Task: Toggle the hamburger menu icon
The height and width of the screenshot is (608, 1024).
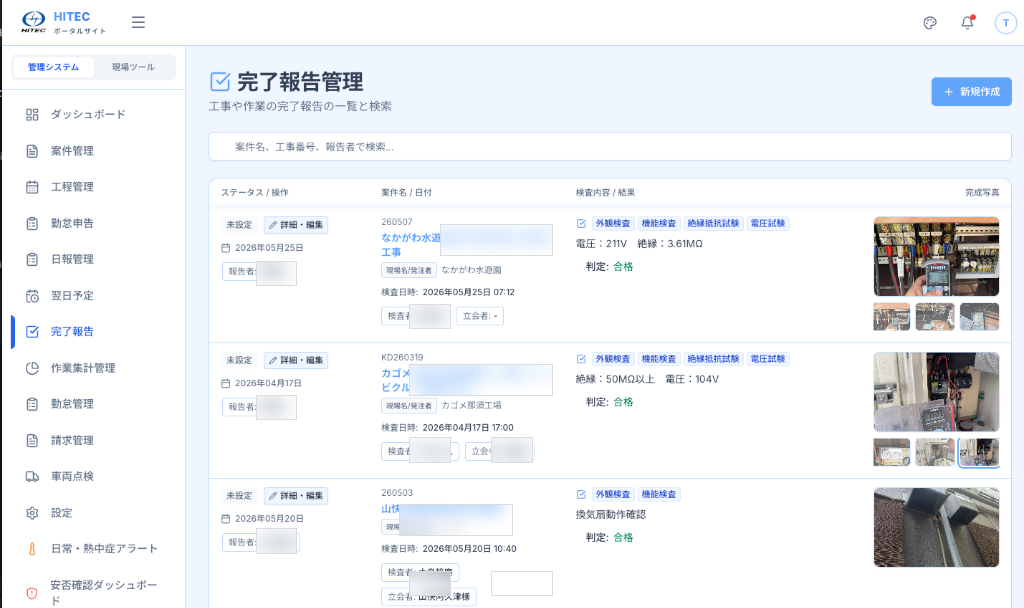Action: pos(138,22)
